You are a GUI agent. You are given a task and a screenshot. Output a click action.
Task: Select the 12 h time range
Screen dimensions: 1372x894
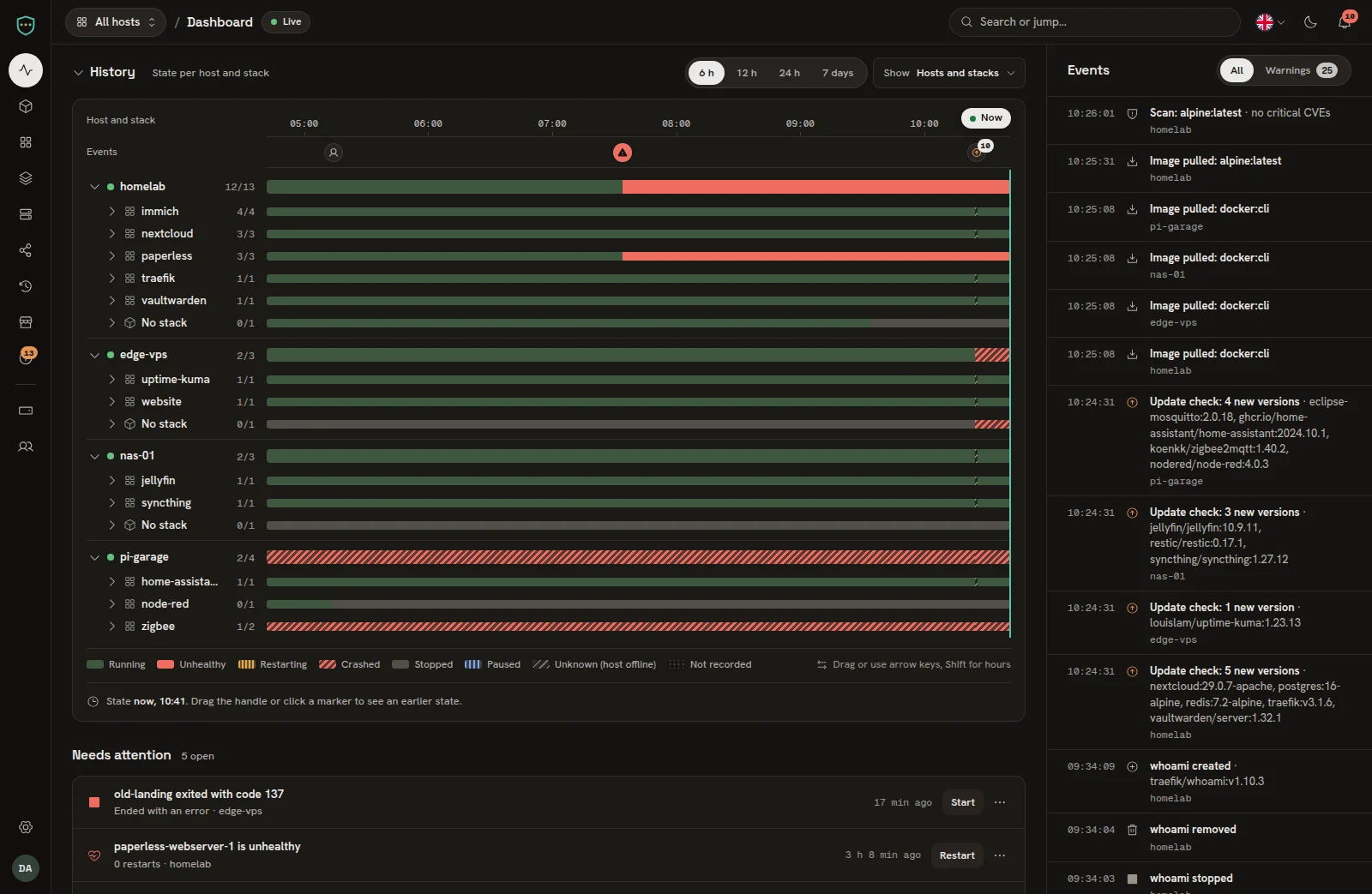[x=747, y=73]
